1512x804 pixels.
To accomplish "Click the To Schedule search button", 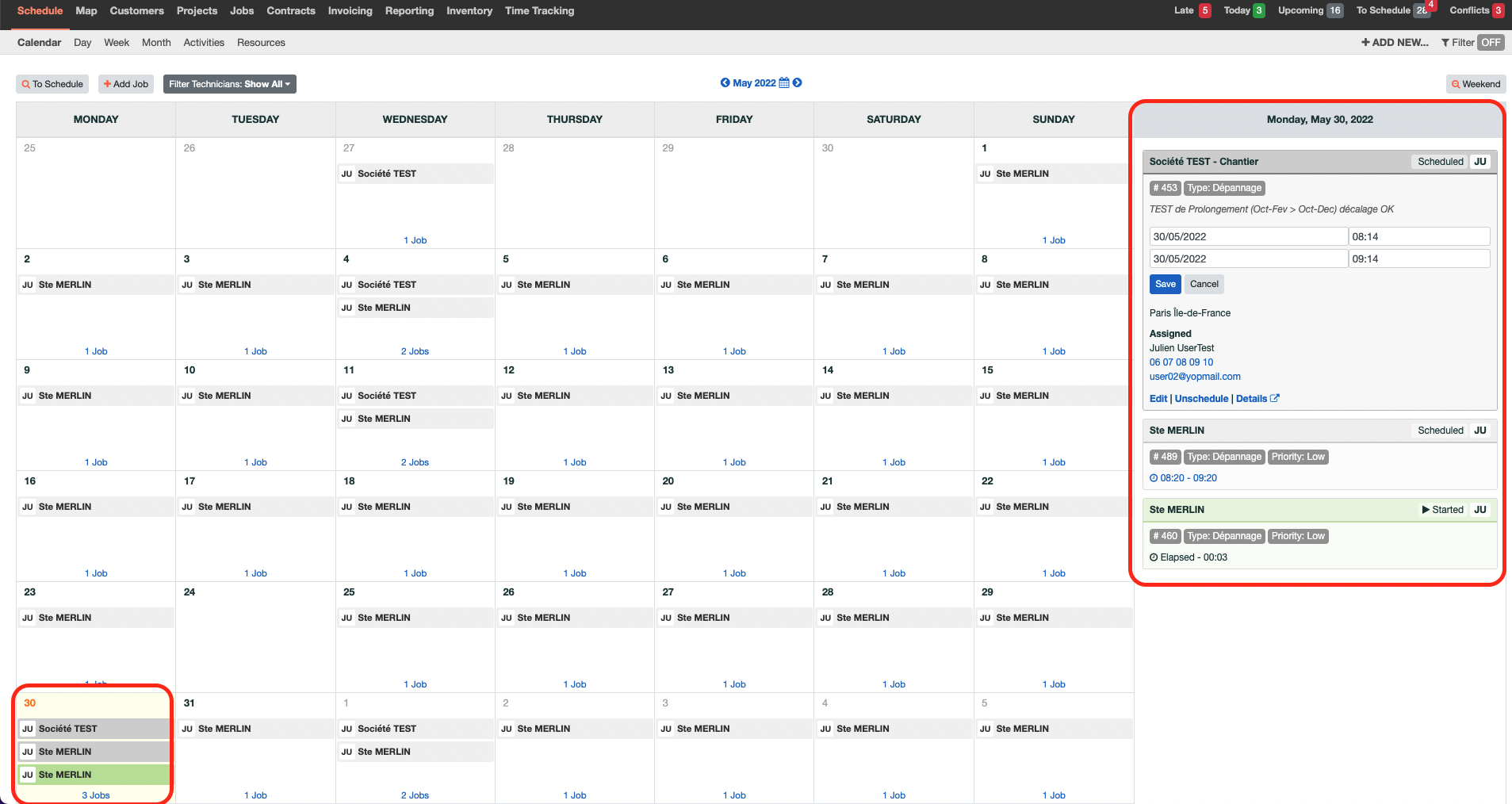I will (x=52, y=84).
